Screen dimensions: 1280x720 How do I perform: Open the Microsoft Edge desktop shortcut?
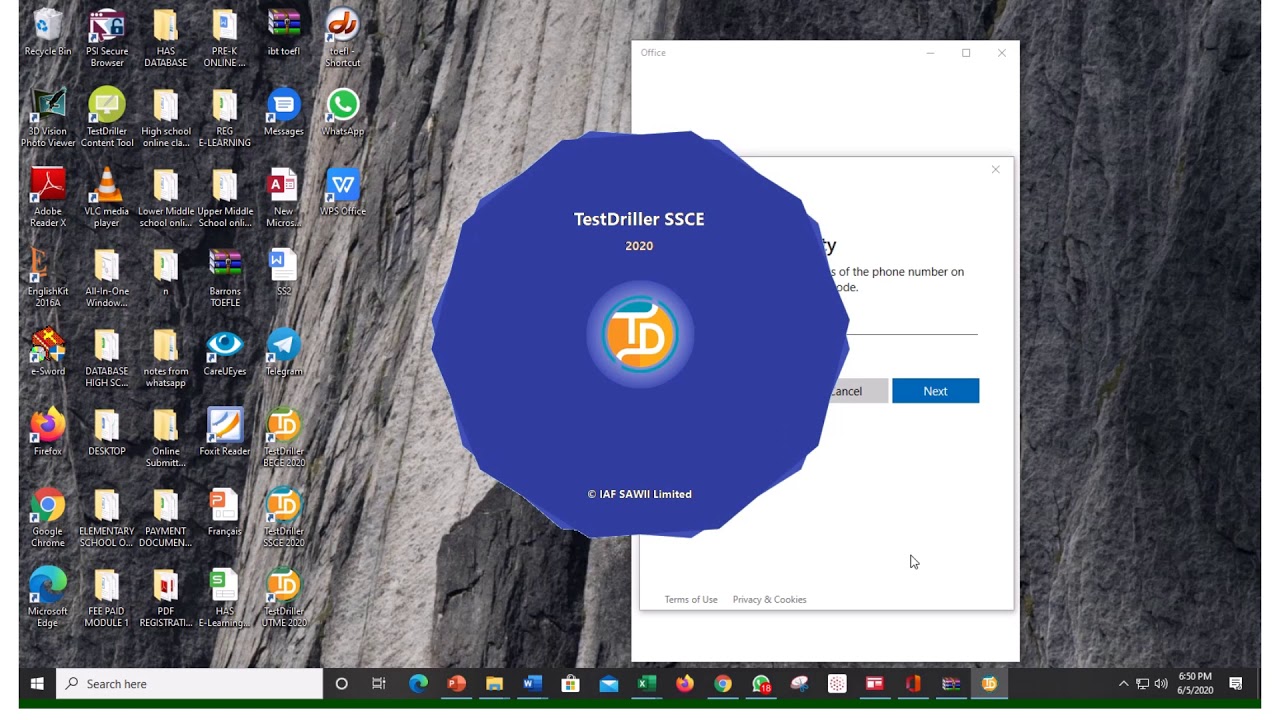[x=47, y=599]
